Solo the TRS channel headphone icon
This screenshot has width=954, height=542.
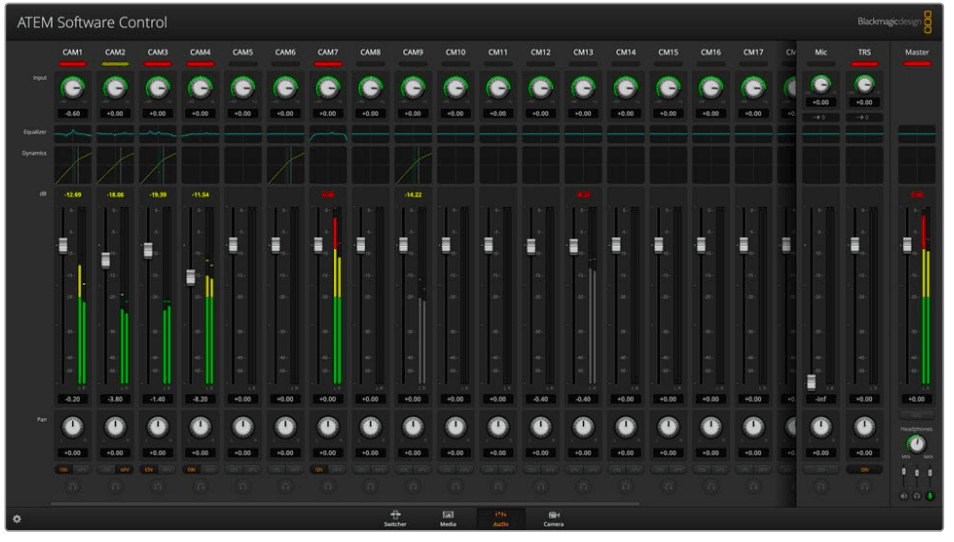click(x=865, y=486)
